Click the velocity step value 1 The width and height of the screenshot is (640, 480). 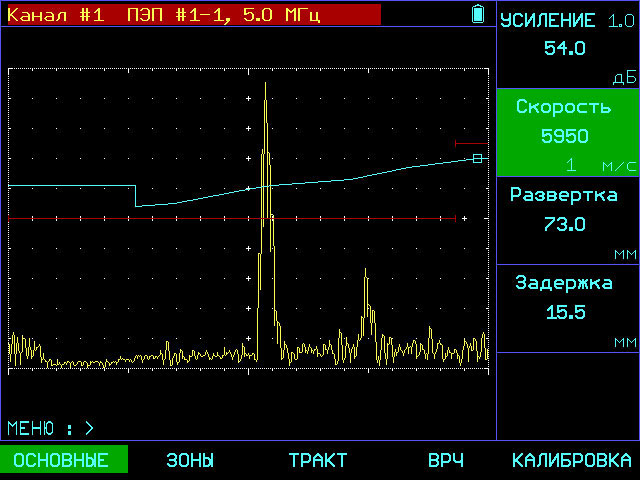571,165
